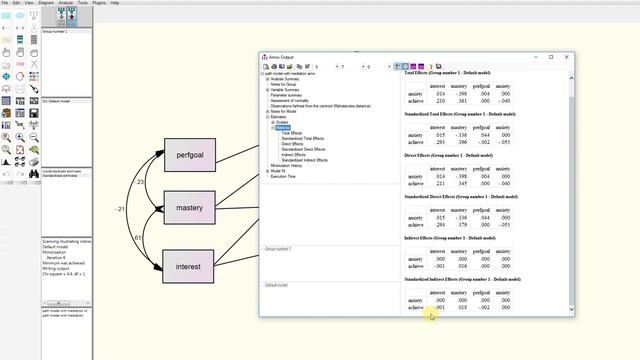Open the Select data files tool
The image size is (640, 360).
click(x=6, y=101)
